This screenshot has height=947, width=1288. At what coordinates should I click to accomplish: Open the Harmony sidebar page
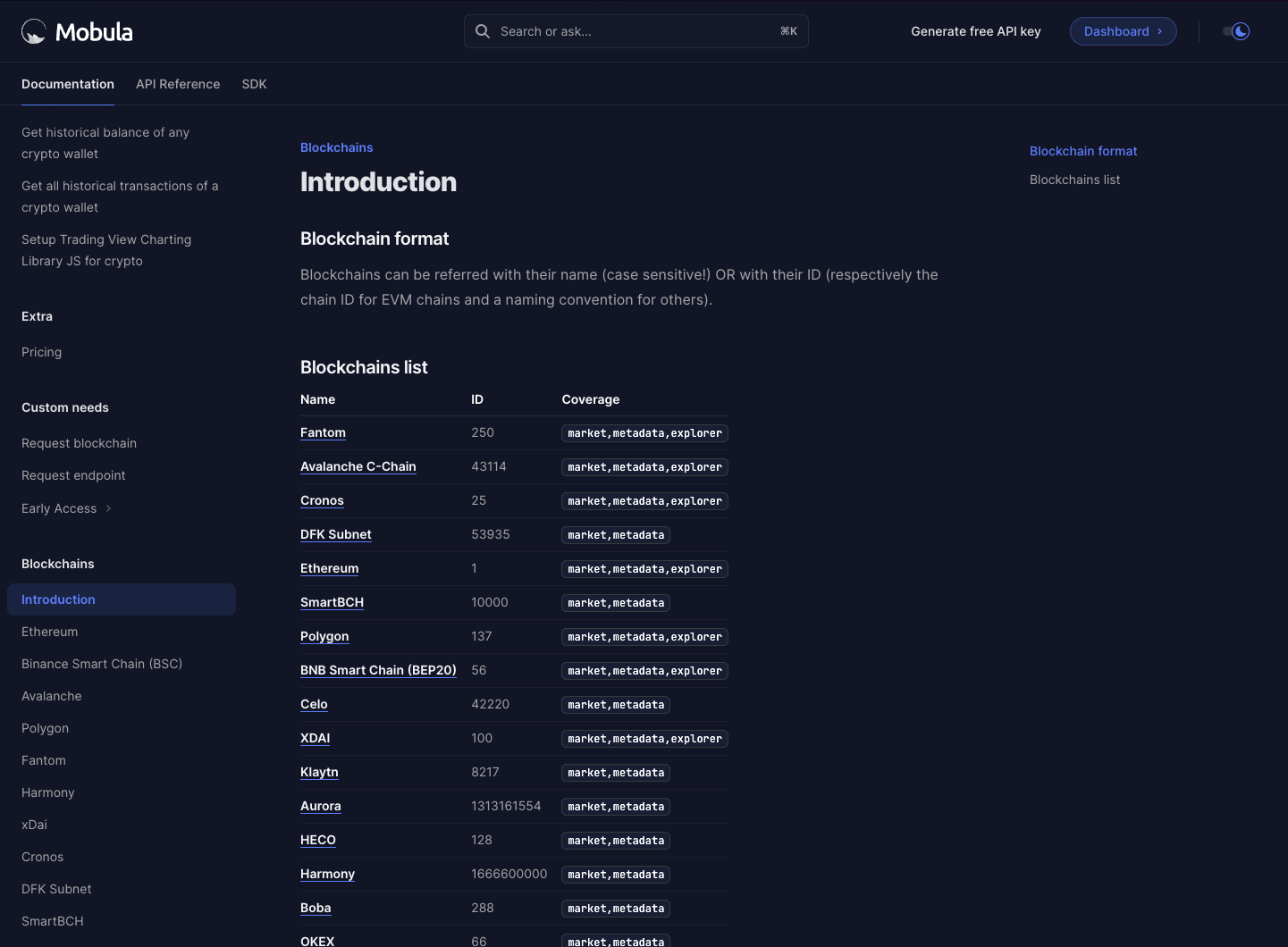click(x=48, y=792)
